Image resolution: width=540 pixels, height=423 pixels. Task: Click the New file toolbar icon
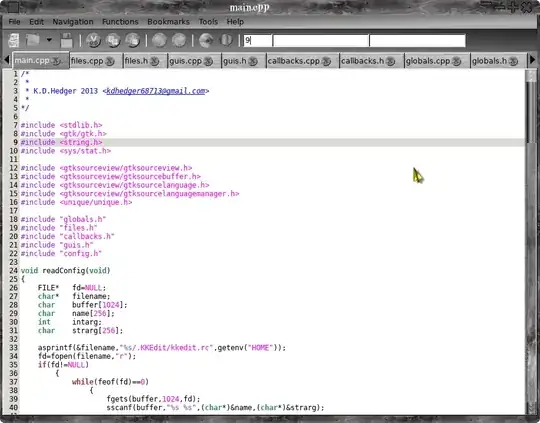tap(14, 40)
